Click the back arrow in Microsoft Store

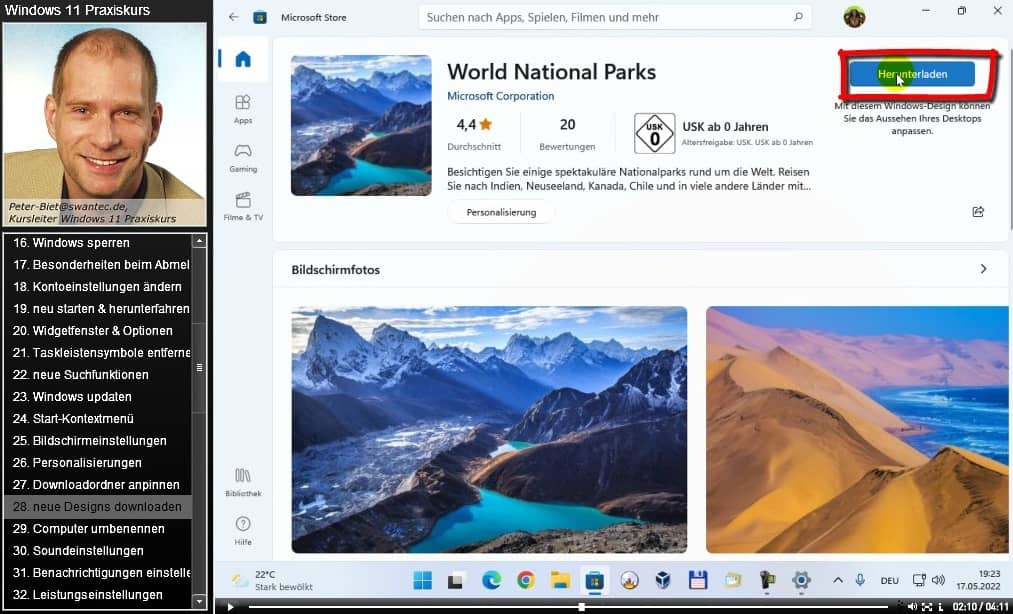pyautogui.click(x=234, y=17)
